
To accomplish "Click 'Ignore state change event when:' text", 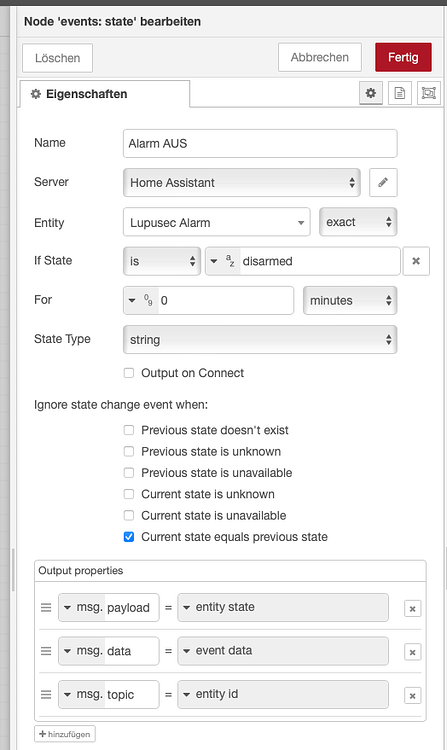I will (x=121, y=405).
